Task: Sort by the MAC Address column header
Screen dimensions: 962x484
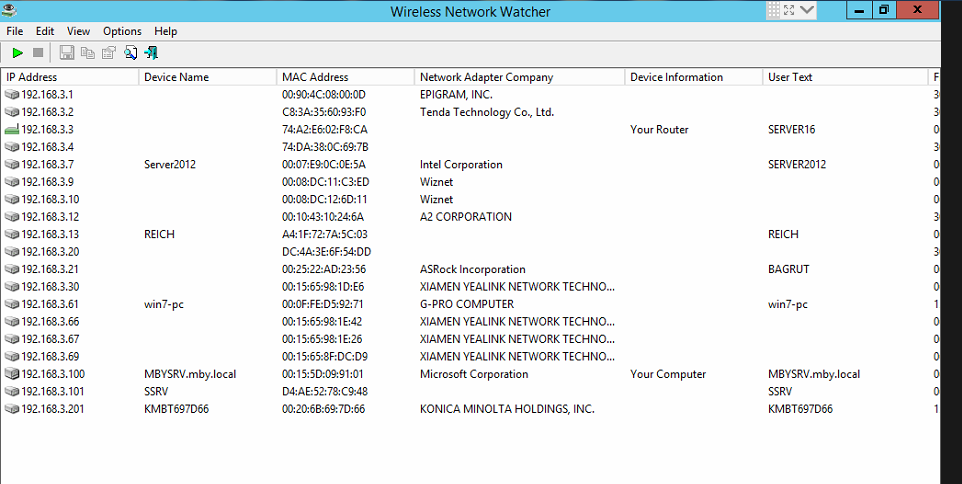Action: (x=345, y=77)
